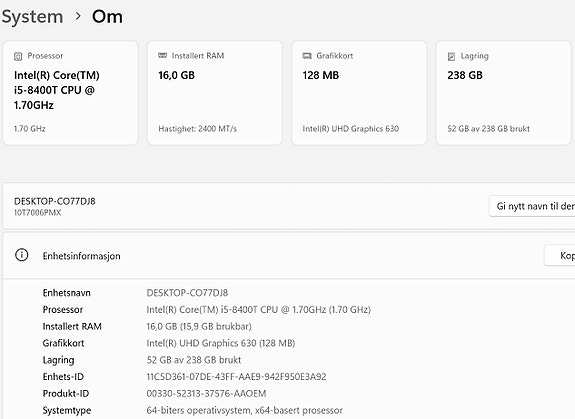575x419 pixels.
Task: Click the Prosessor chip icon
Action: click(x=18, y=56)
